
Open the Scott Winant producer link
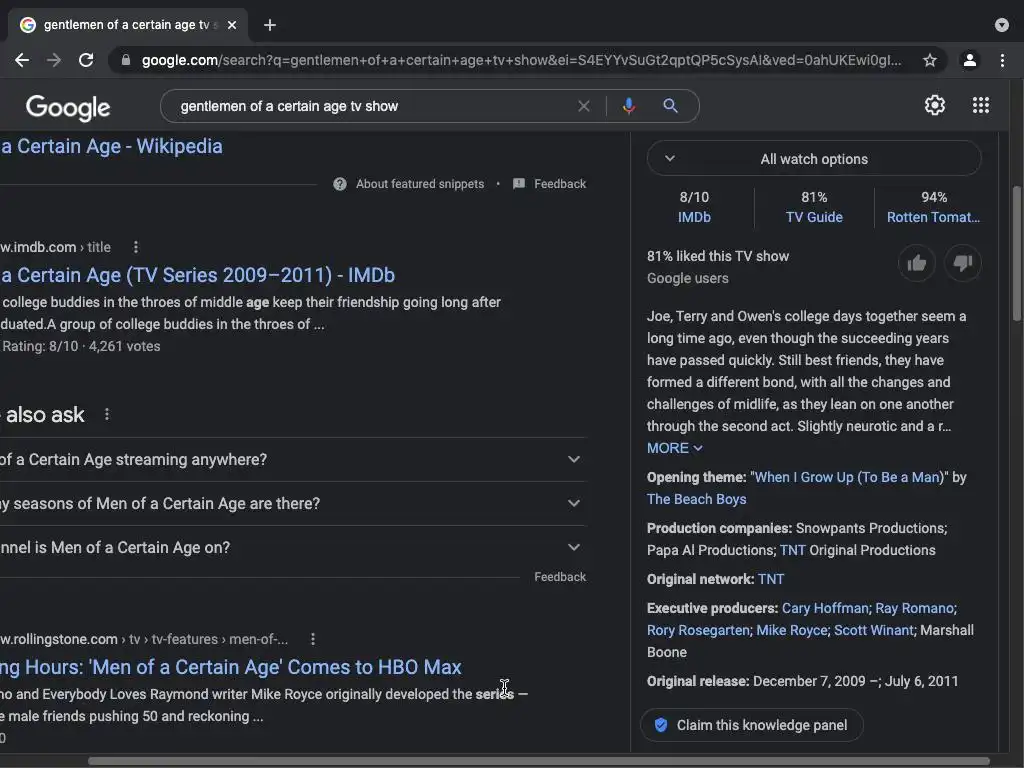click(874, 630)
